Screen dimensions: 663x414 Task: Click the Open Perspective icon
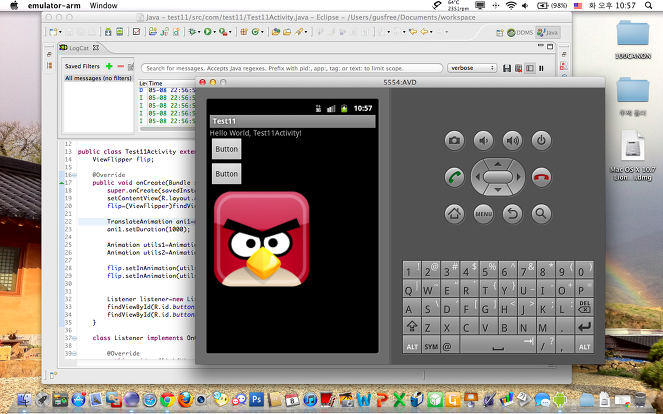500,32
